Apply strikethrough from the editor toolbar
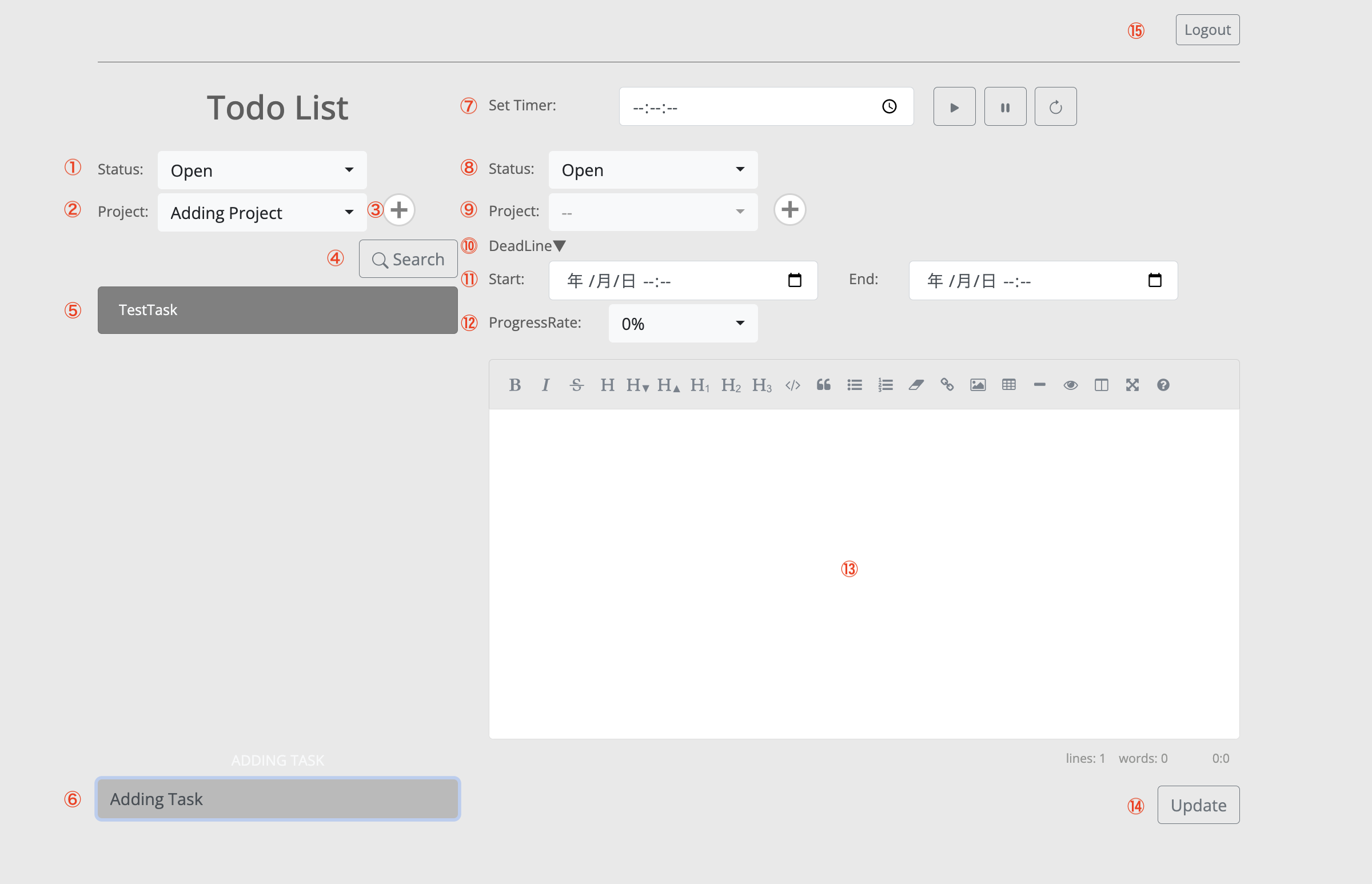1372x884 pixels. coord(577,385)
